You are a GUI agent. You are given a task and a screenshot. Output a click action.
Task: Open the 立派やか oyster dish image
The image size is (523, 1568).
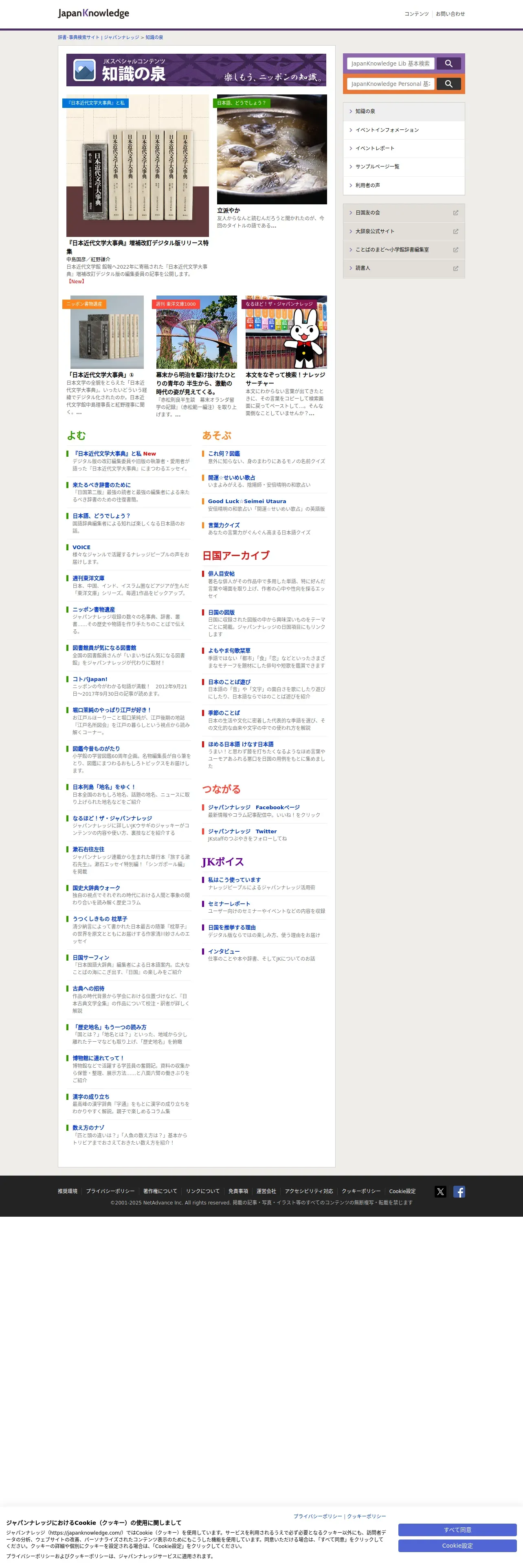tap(272, 149)
